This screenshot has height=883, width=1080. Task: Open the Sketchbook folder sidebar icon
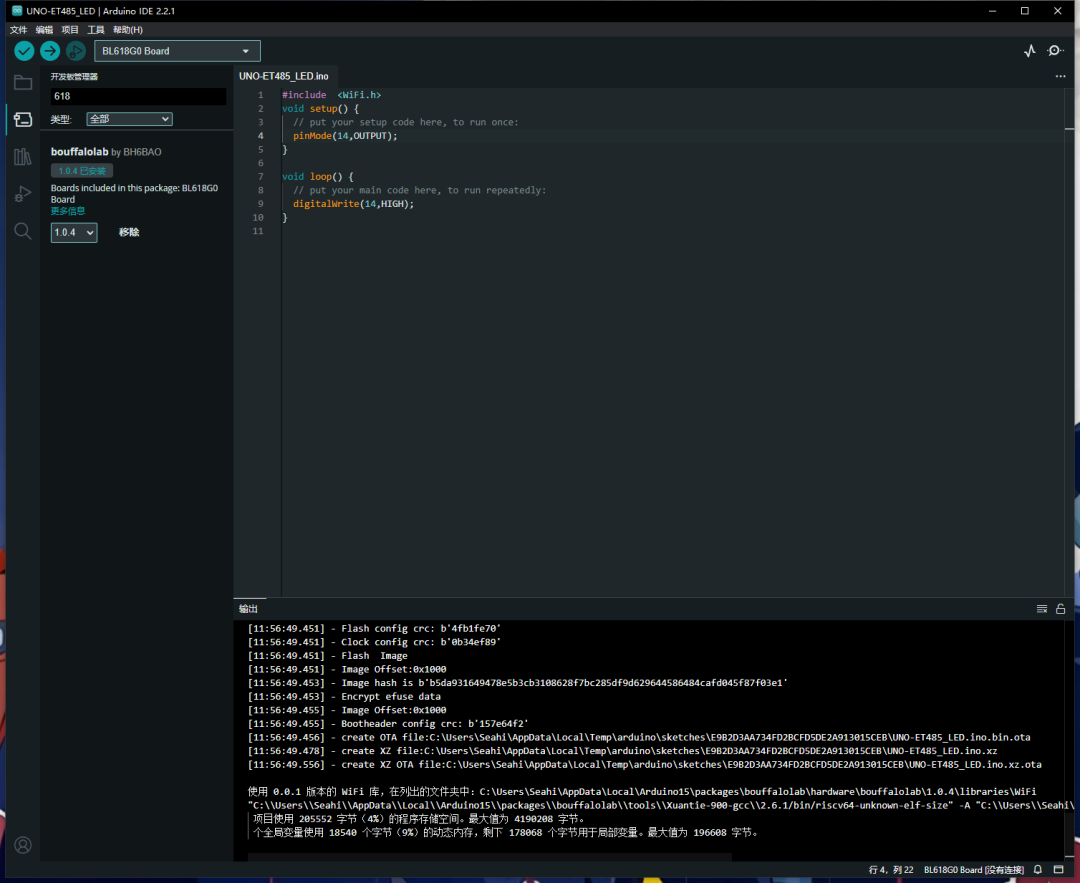(x=23, y=83)
